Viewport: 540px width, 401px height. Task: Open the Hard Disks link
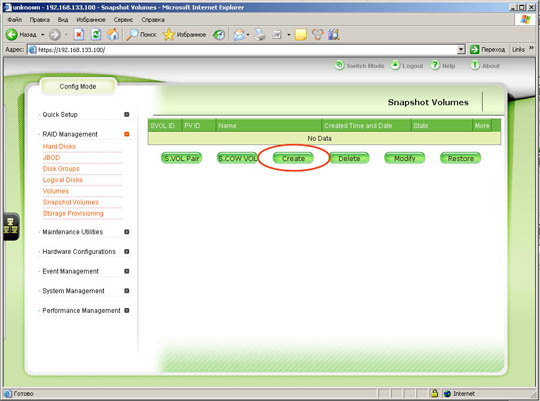pyautogui.click(x=59, y=146)
